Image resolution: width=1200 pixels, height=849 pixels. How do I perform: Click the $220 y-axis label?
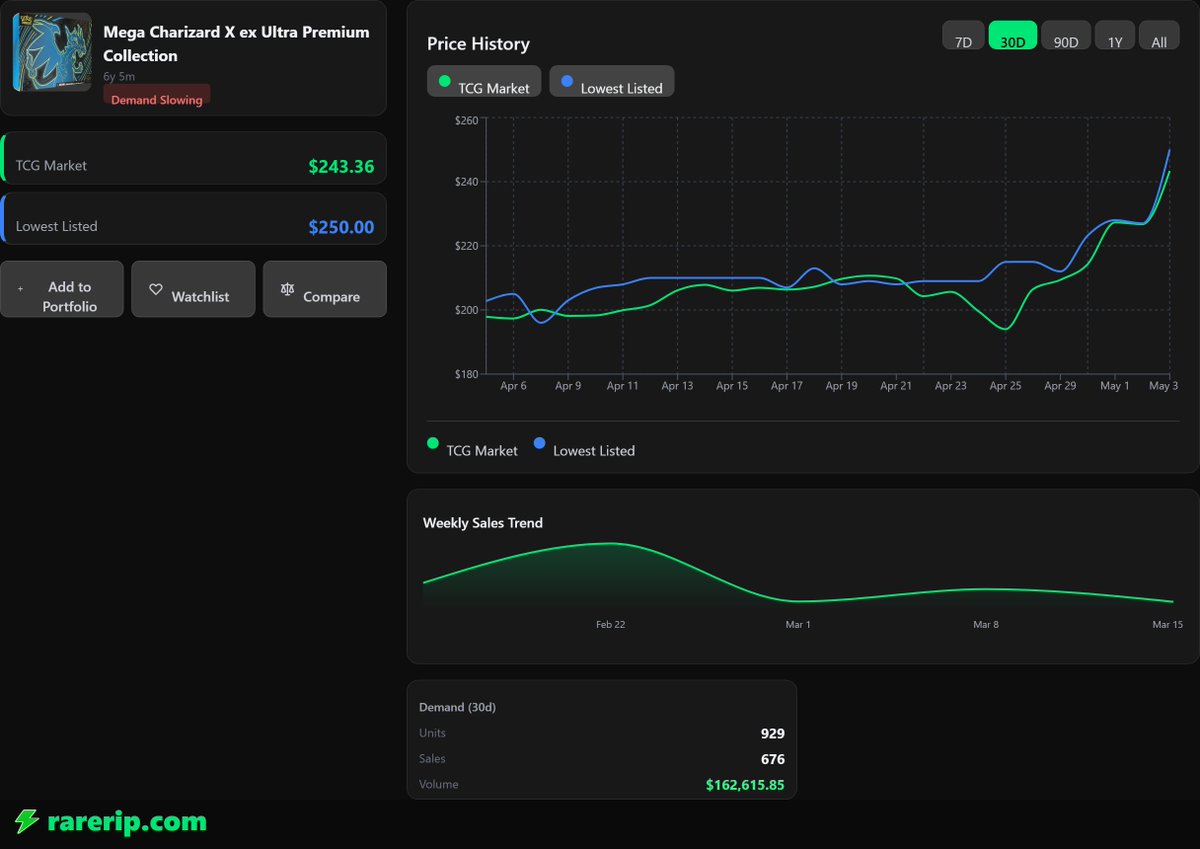click(467, 246)
